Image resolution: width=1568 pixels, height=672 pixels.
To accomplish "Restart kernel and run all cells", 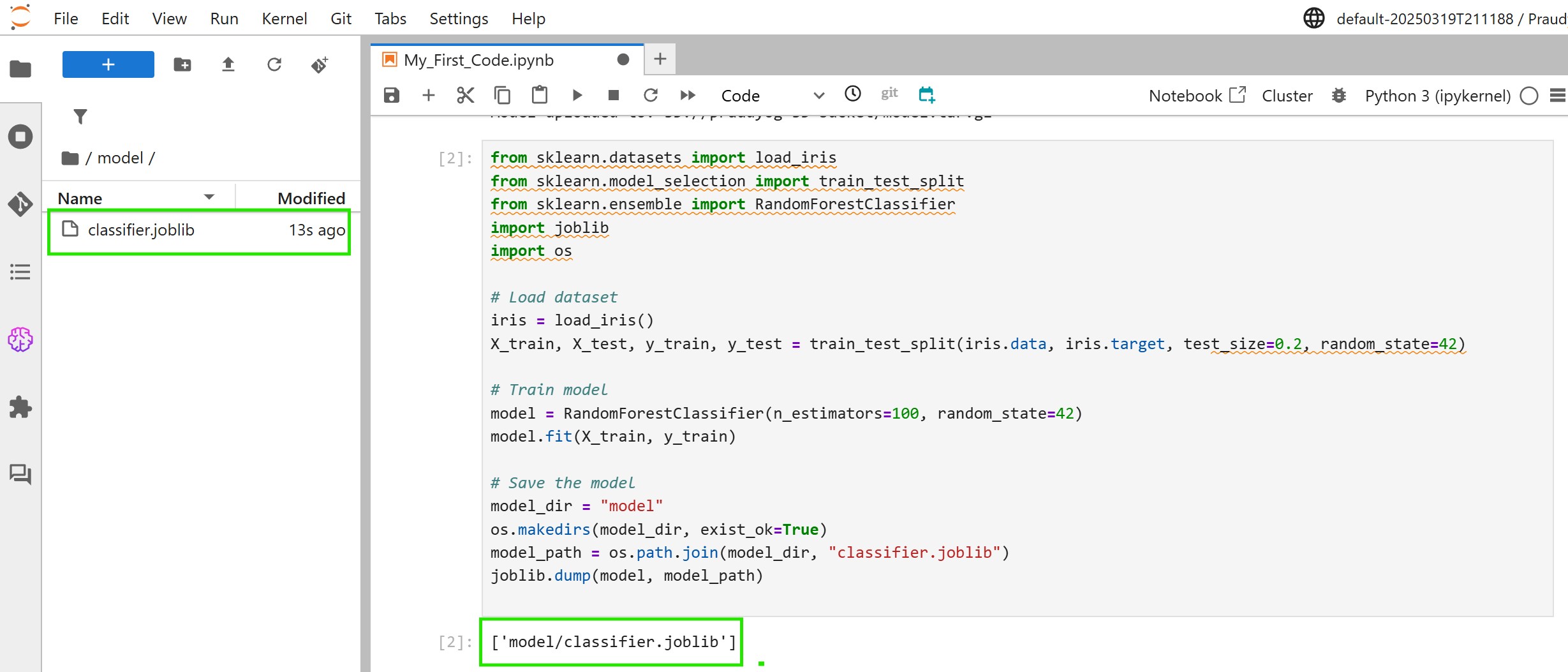I will [687, 96].
